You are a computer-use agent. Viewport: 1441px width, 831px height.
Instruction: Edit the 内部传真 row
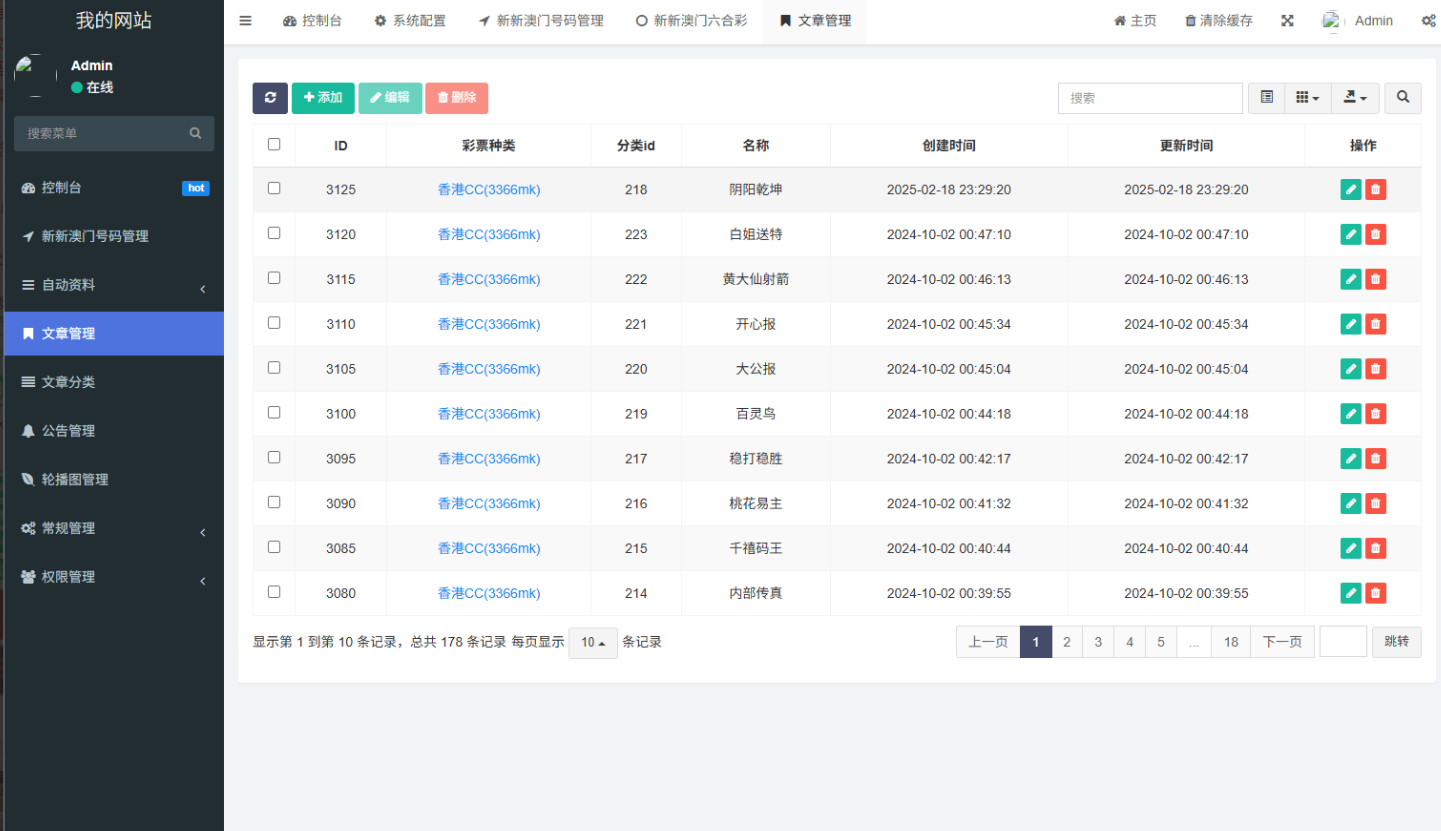click(1351, 593)
